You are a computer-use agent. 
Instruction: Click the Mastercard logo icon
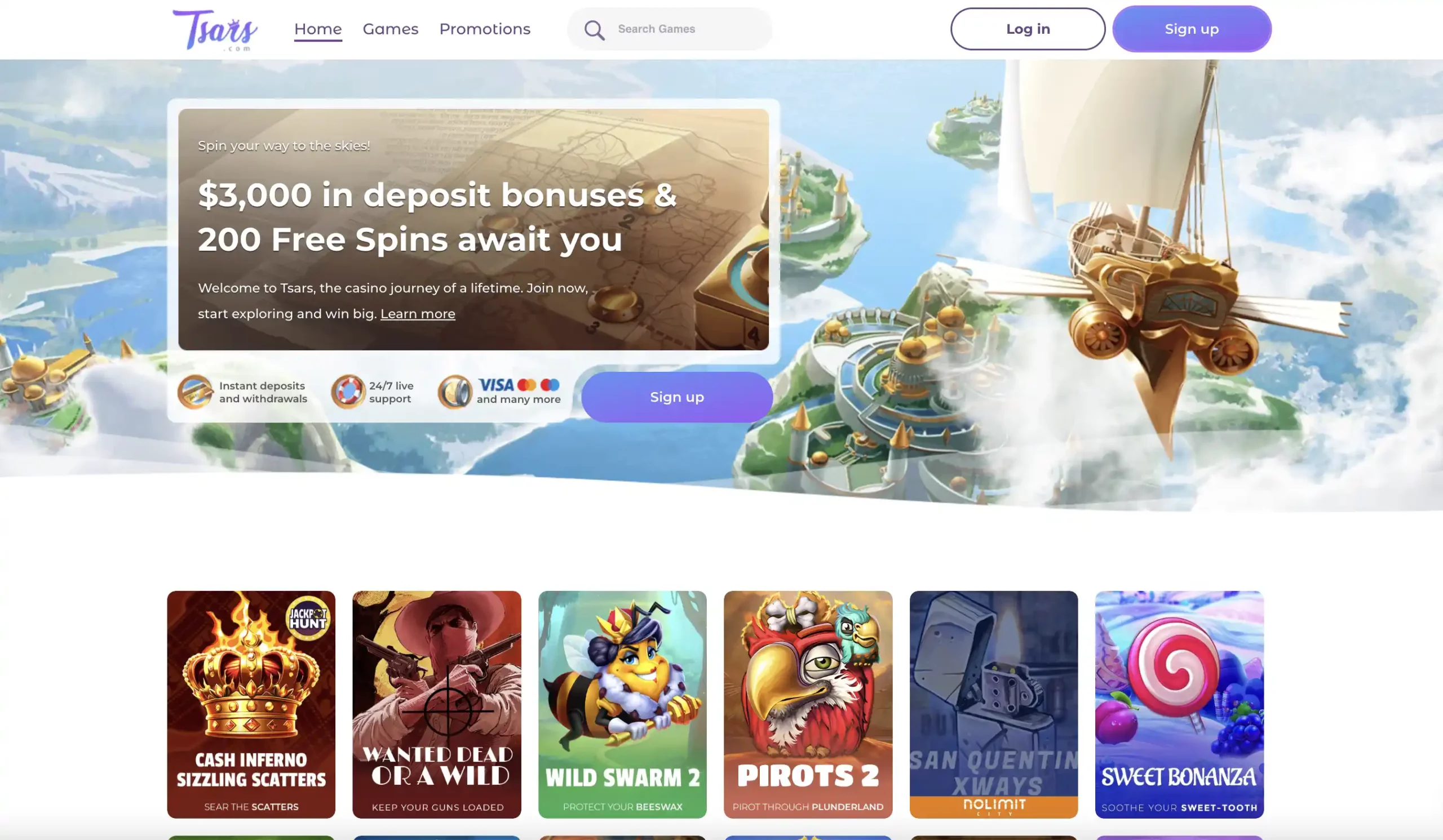(527, 385)
